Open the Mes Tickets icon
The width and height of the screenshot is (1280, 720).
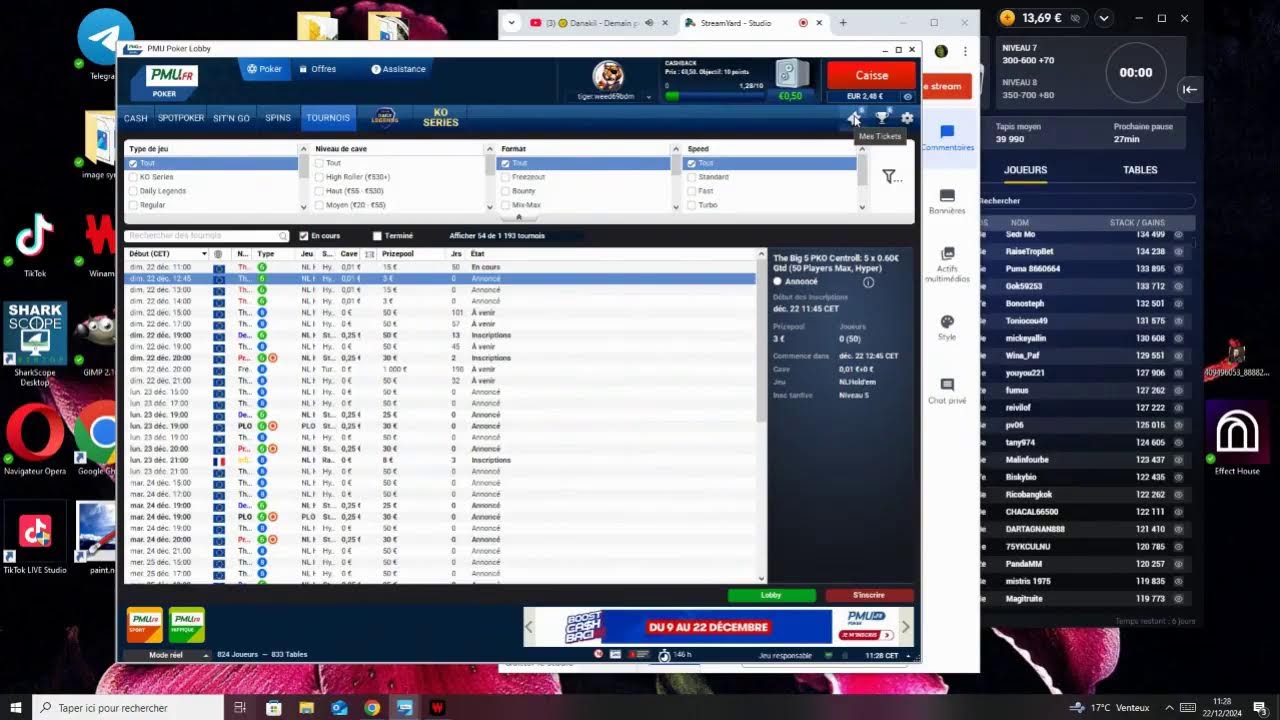[x=854, y=118]
